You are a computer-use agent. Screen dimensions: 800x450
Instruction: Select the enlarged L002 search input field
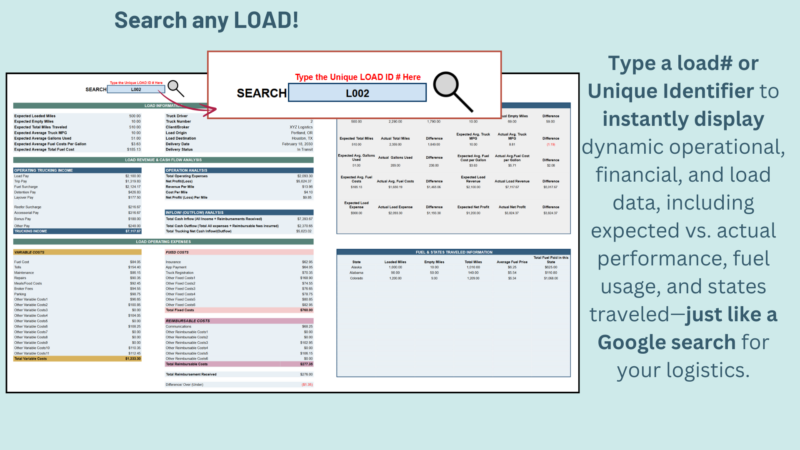(x=357, y=93)
